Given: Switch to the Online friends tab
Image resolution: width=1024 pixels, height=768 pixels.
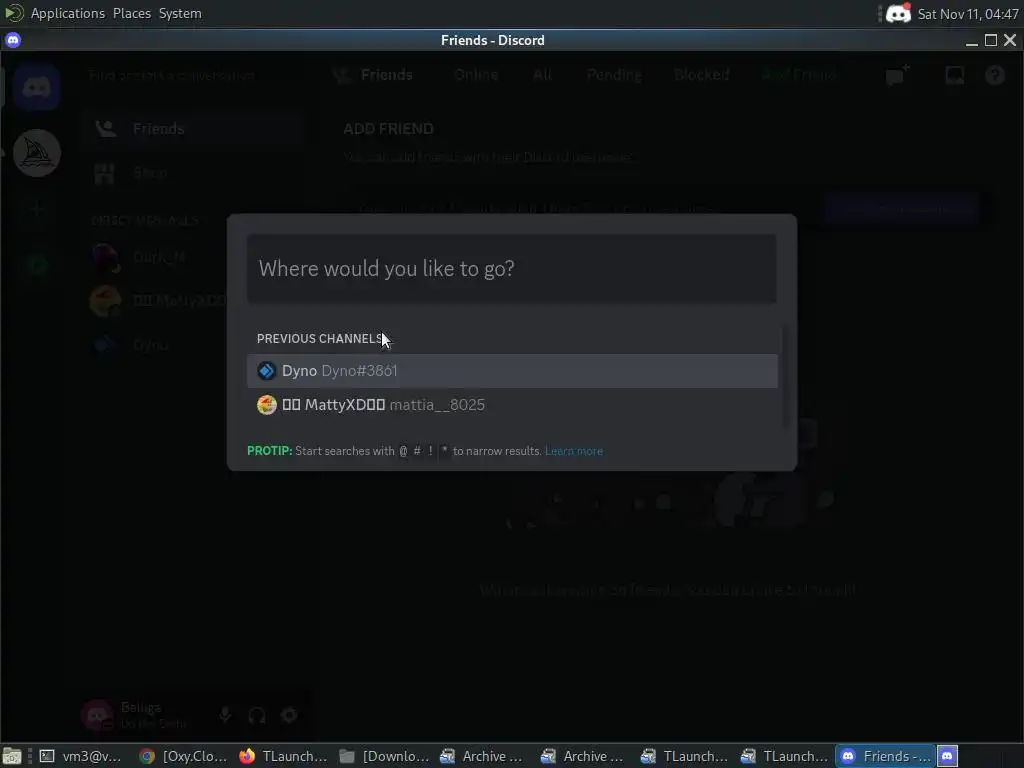Looking at the screenshot, I should coord(476,75).
